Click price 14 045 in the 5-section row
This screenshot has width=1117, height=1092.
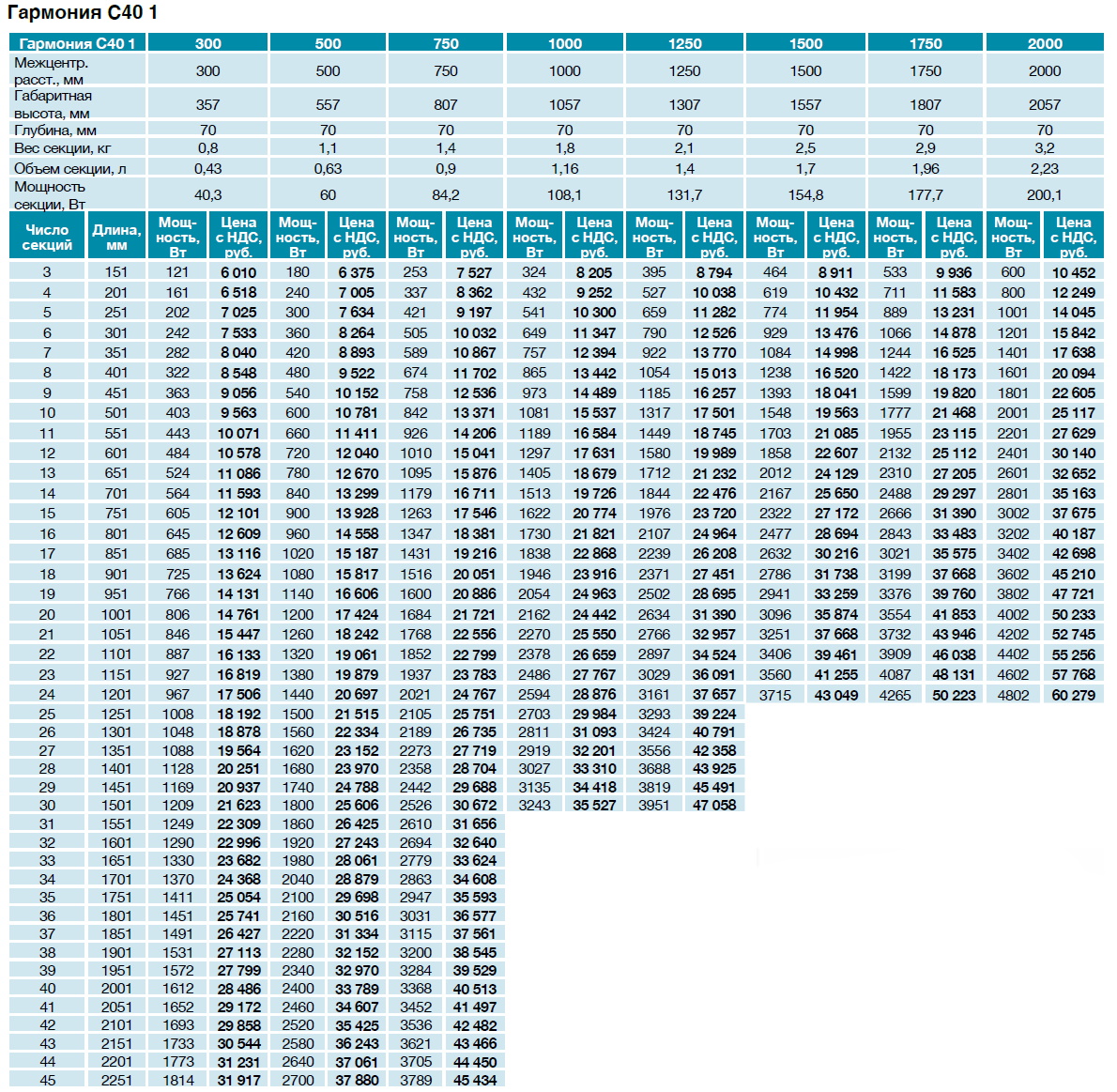(1073, 313)
